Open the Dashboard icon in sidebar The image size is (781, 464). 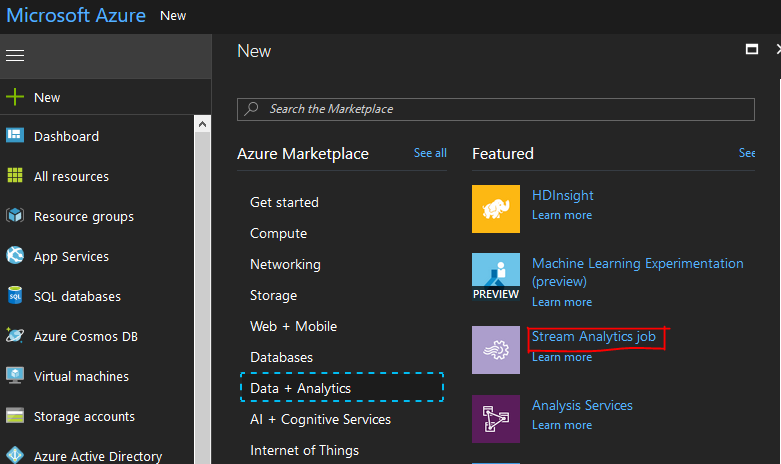pos(15,135)
